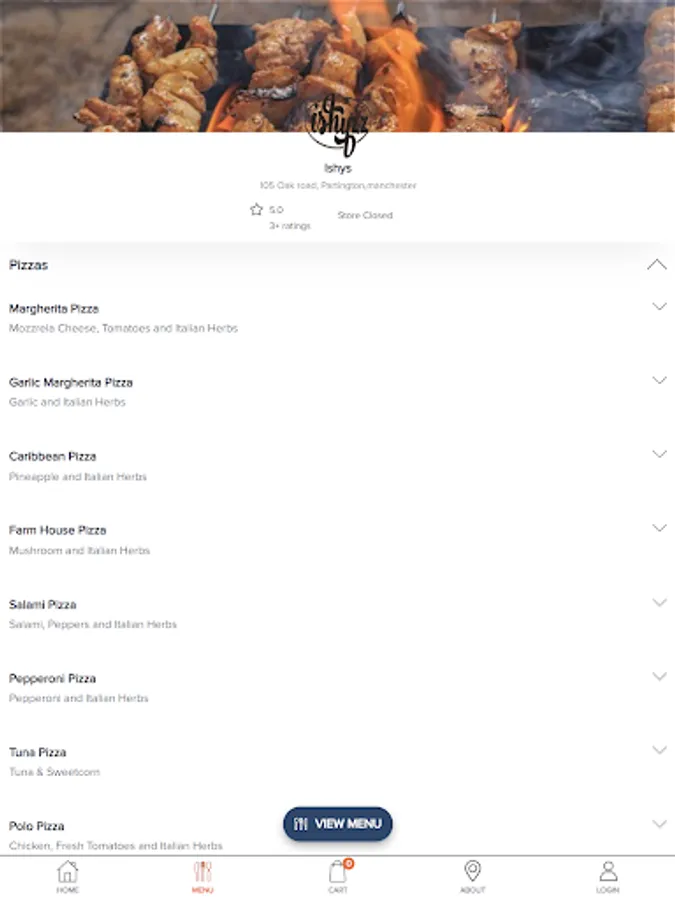Select the Menu fork-and-knife icon

tap(203, 871)
